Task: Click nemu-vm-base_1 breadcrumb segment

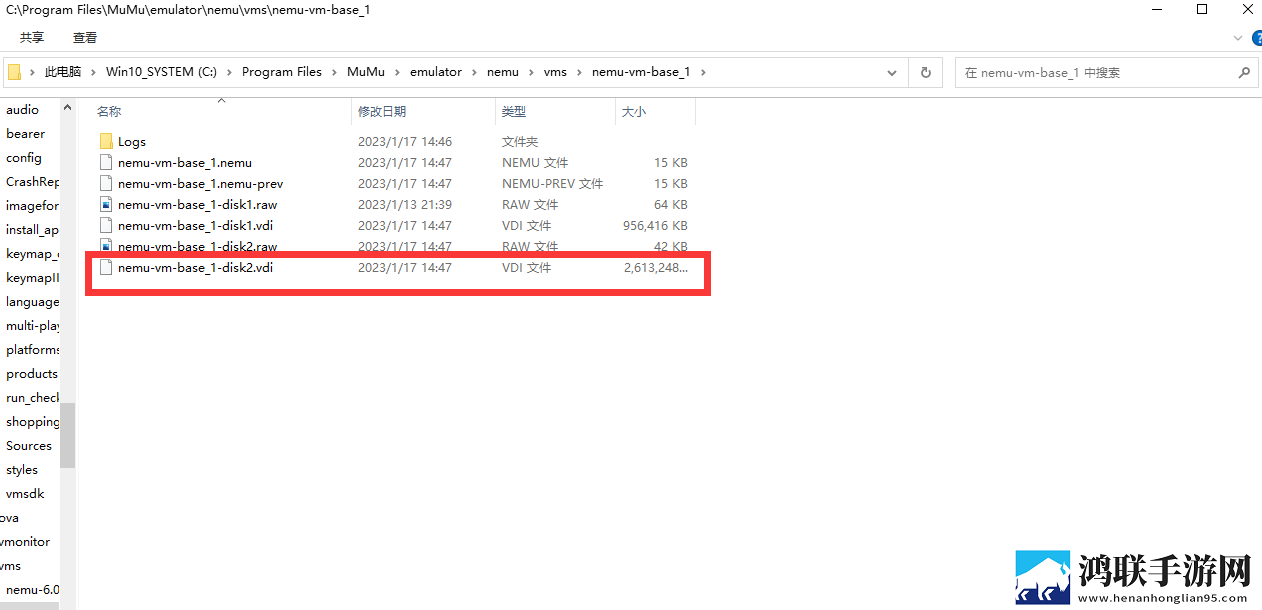Action: click(x=641, y=72)
